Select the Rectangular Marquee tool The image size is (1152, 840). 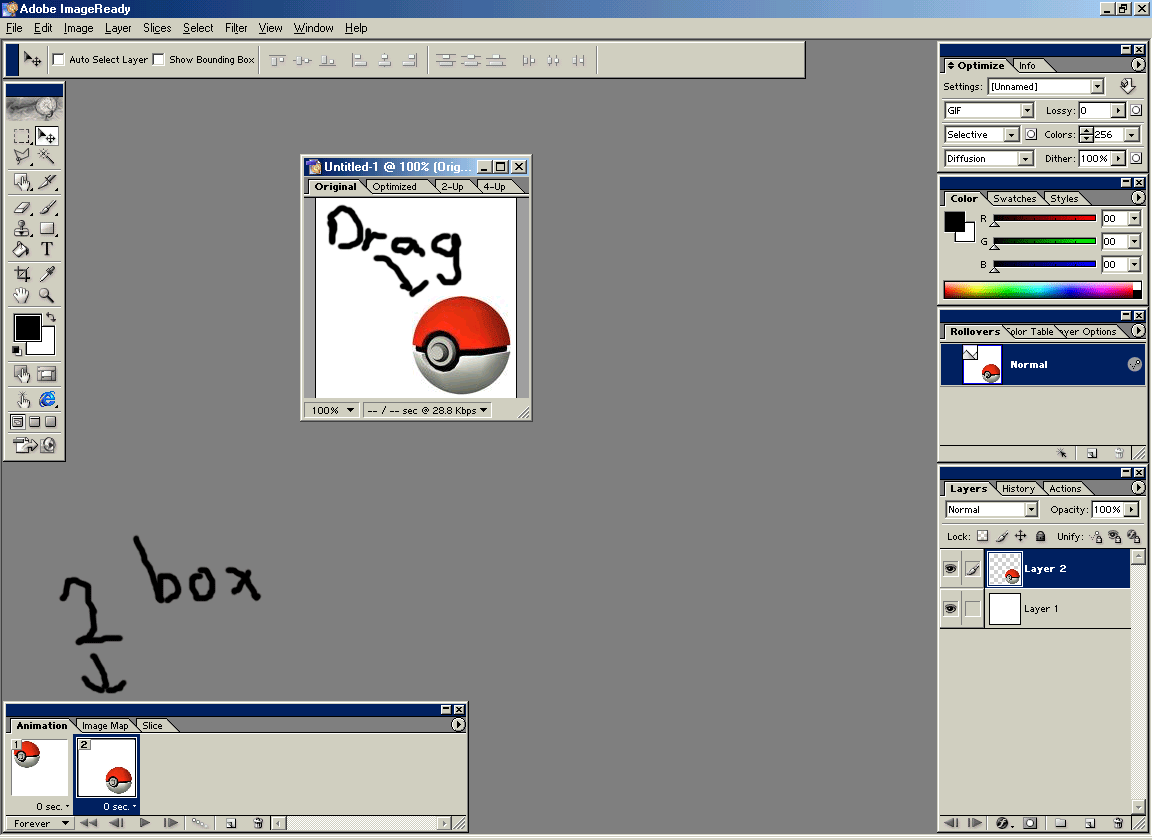(x=22, y=136)
